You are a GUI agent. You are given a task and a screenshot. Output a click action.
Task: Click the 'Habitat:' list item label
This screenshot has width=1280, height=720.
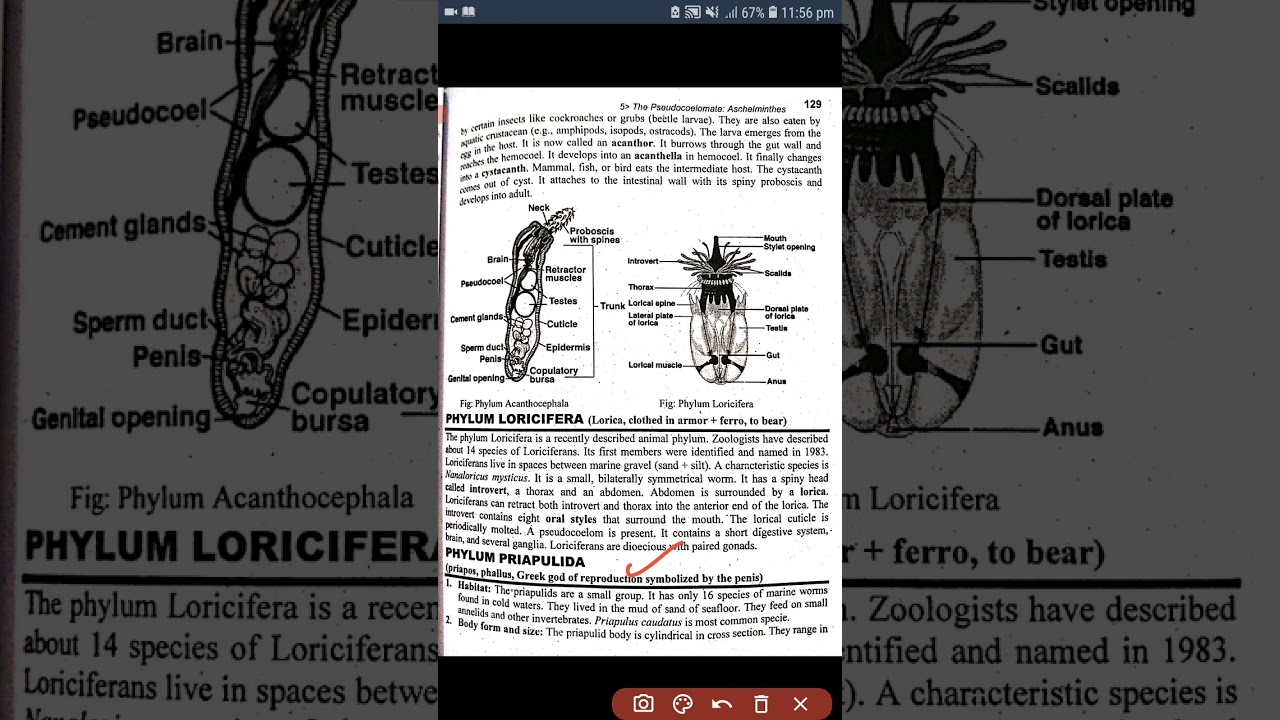point(475,588)
